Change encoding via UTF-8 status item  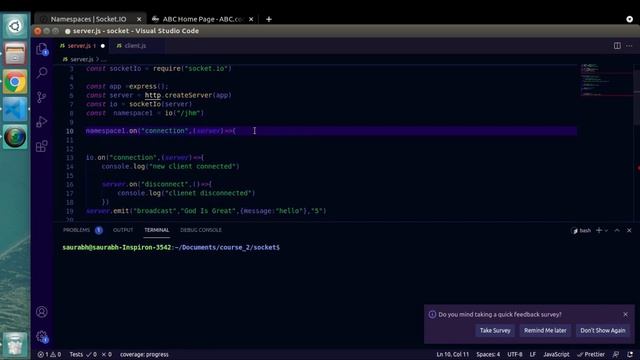pyautogui.click(x=514, y=354)
